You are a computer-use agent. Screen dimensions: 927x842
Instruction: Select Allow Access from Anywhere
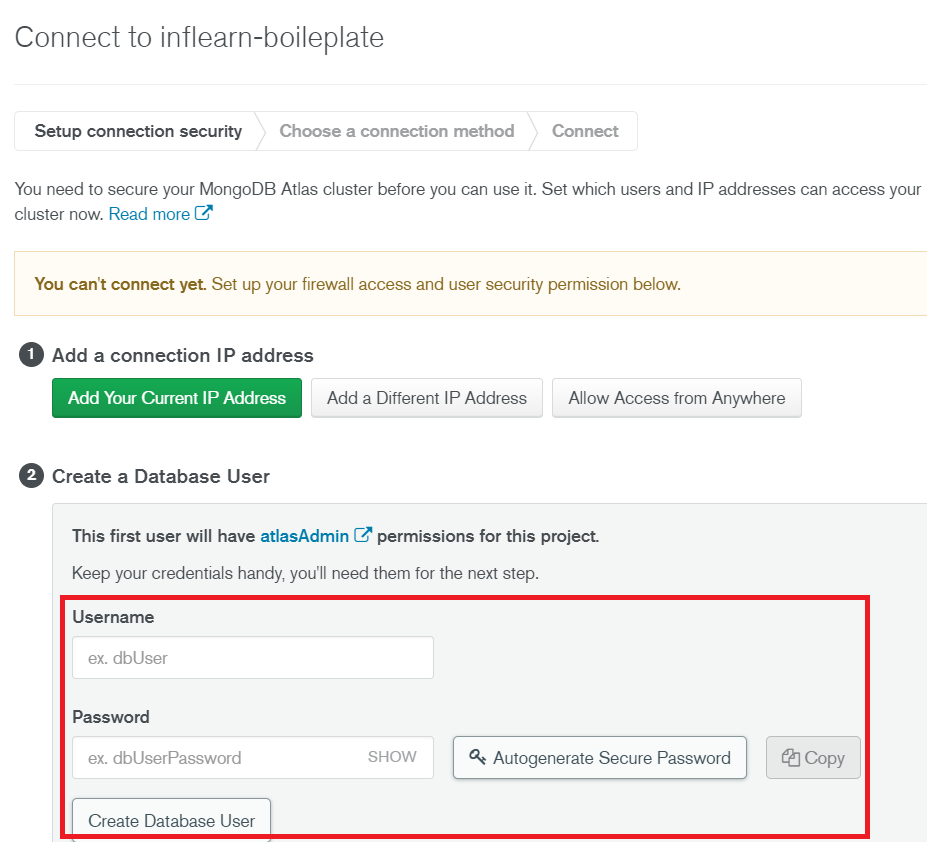tap(677, 398)
